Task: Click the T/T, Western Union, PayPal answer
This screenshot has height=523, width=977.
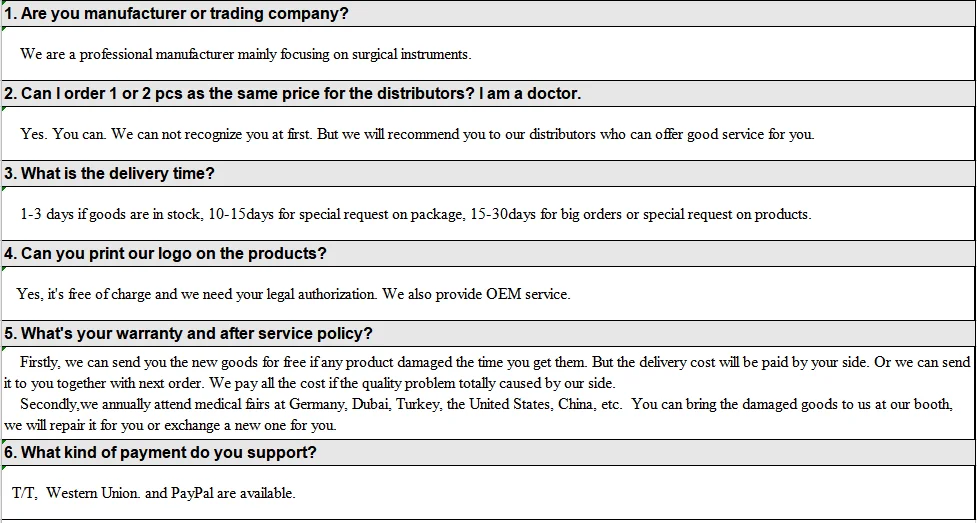Action: (154, 493)
